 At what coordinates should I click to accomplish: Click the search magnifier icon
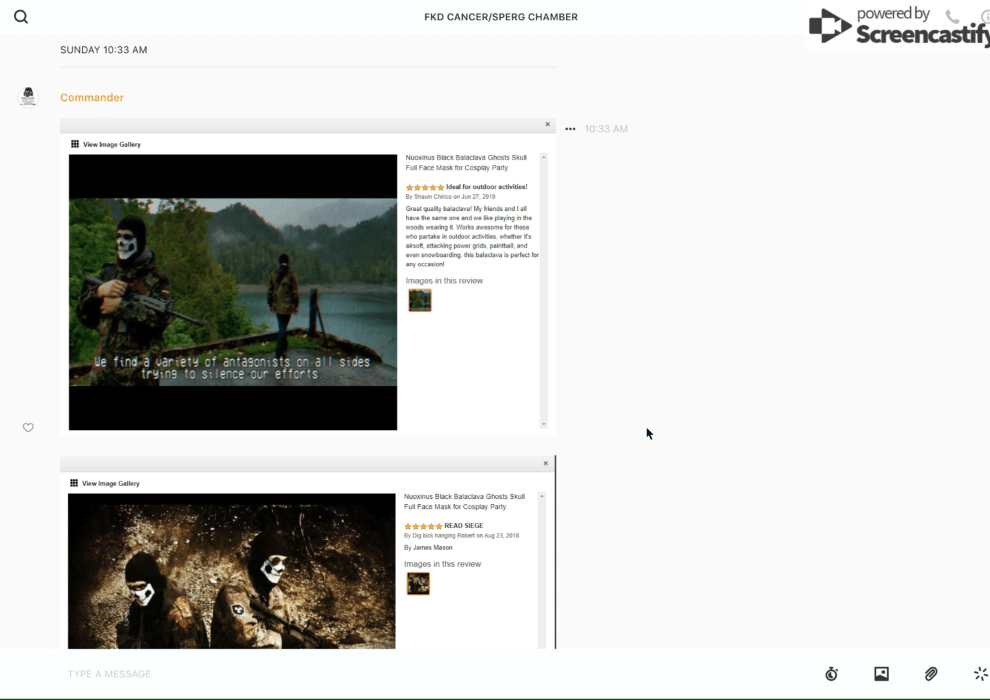click(x=21, y=17)
